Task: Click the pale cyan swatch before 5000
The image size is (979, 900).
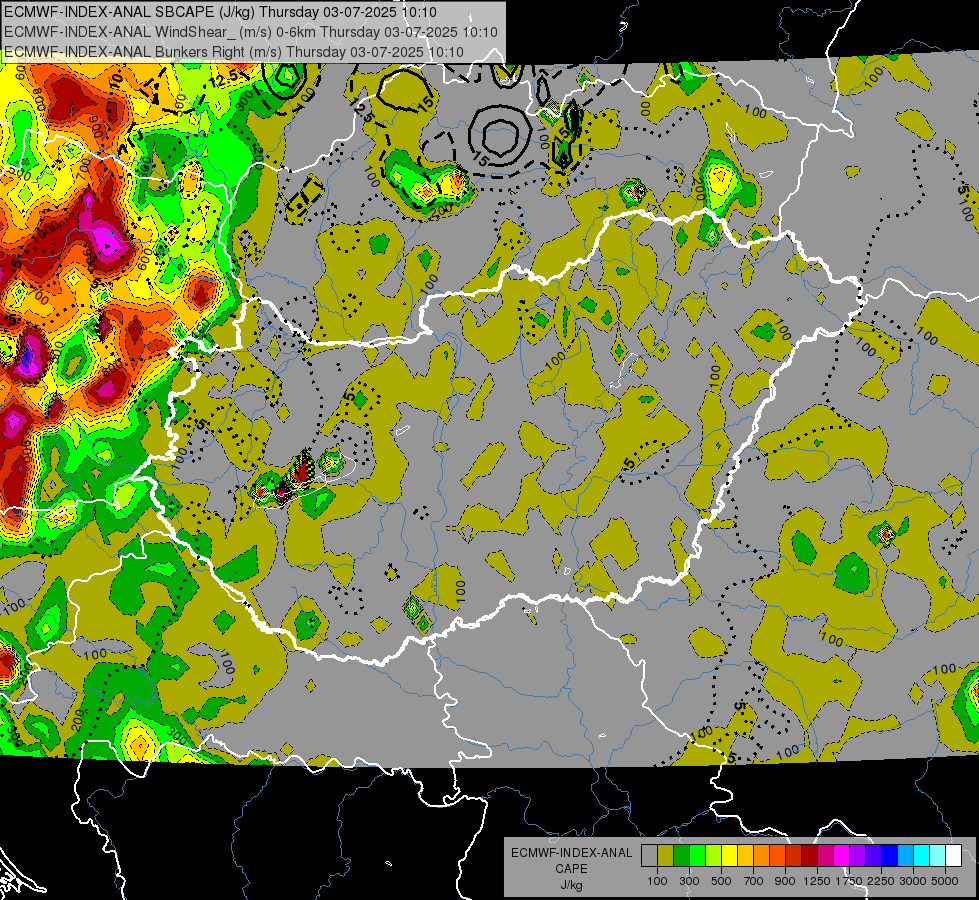Action: point(938,856)
